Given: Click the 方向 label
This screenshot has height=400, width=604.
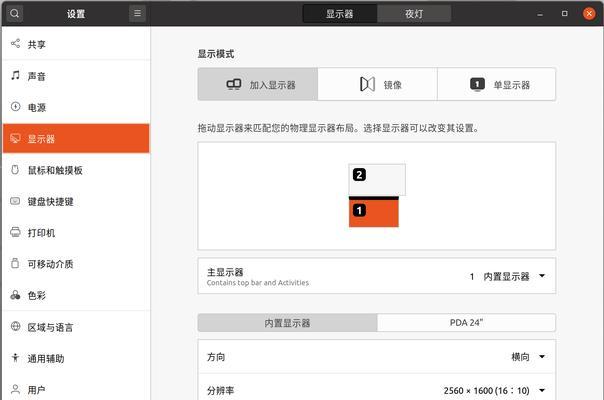Looking at the screenshot, I should click(x=216, y=357).
